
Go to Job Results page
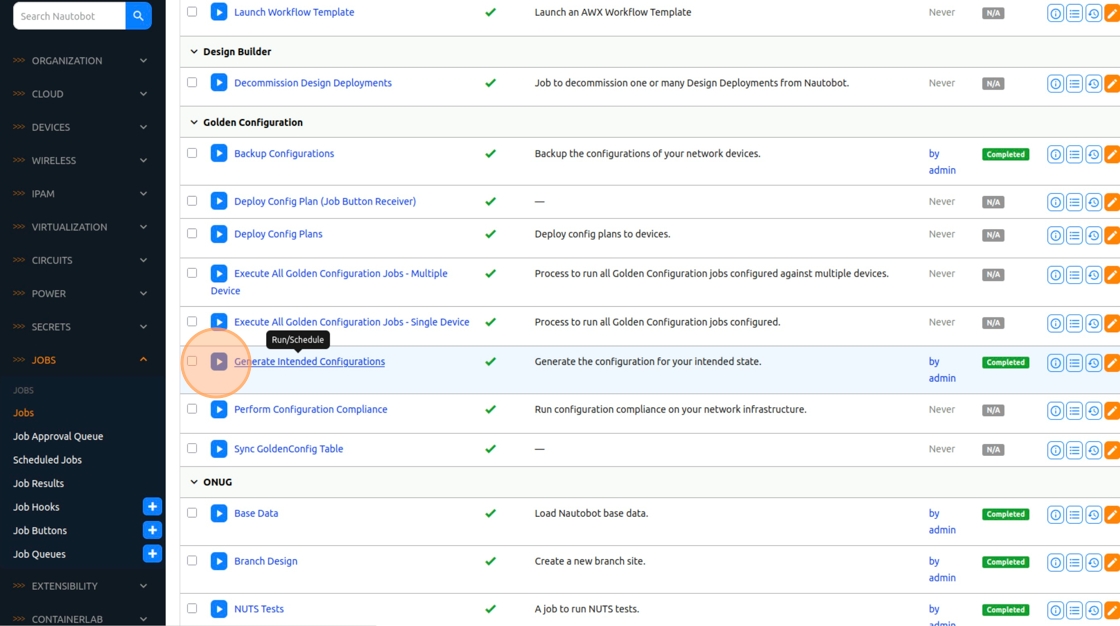pyautogui.click(x=38, y=483)
